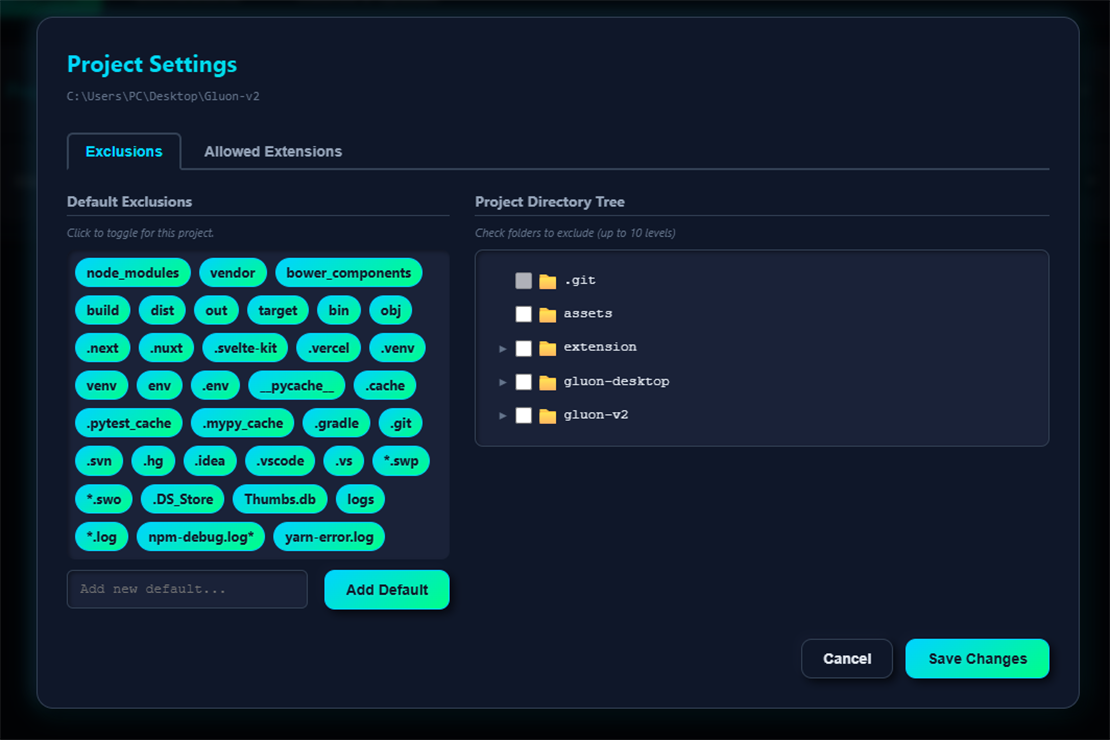This screenshot has width=1110, height=740.
Task: Switch to the Allowed Extensions tab
Action: click(x=272, y=151)
